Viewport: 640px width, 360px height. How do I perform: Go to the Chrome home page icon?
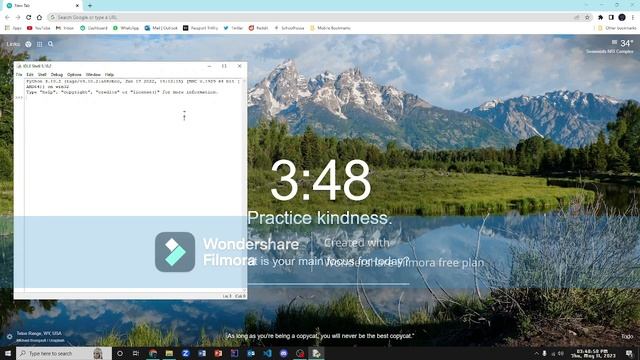coord(39,18)
